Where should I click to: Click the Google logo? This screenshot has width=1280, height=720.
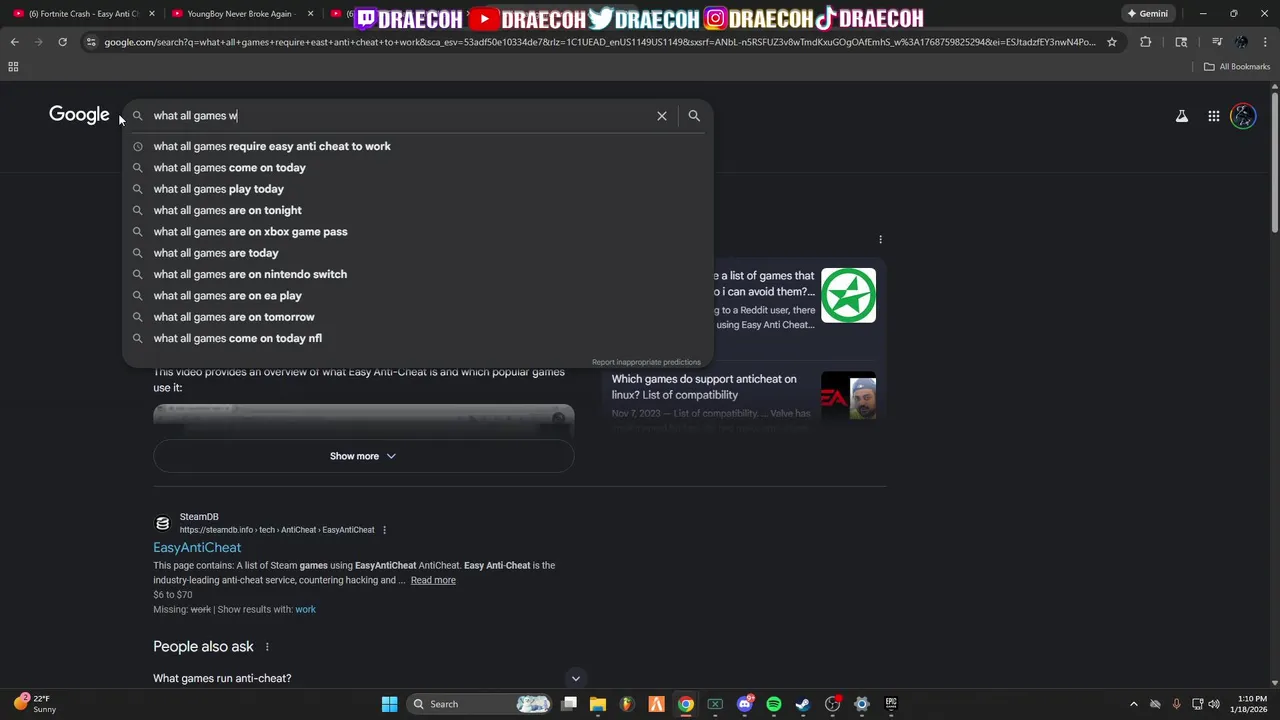(79, 115)
